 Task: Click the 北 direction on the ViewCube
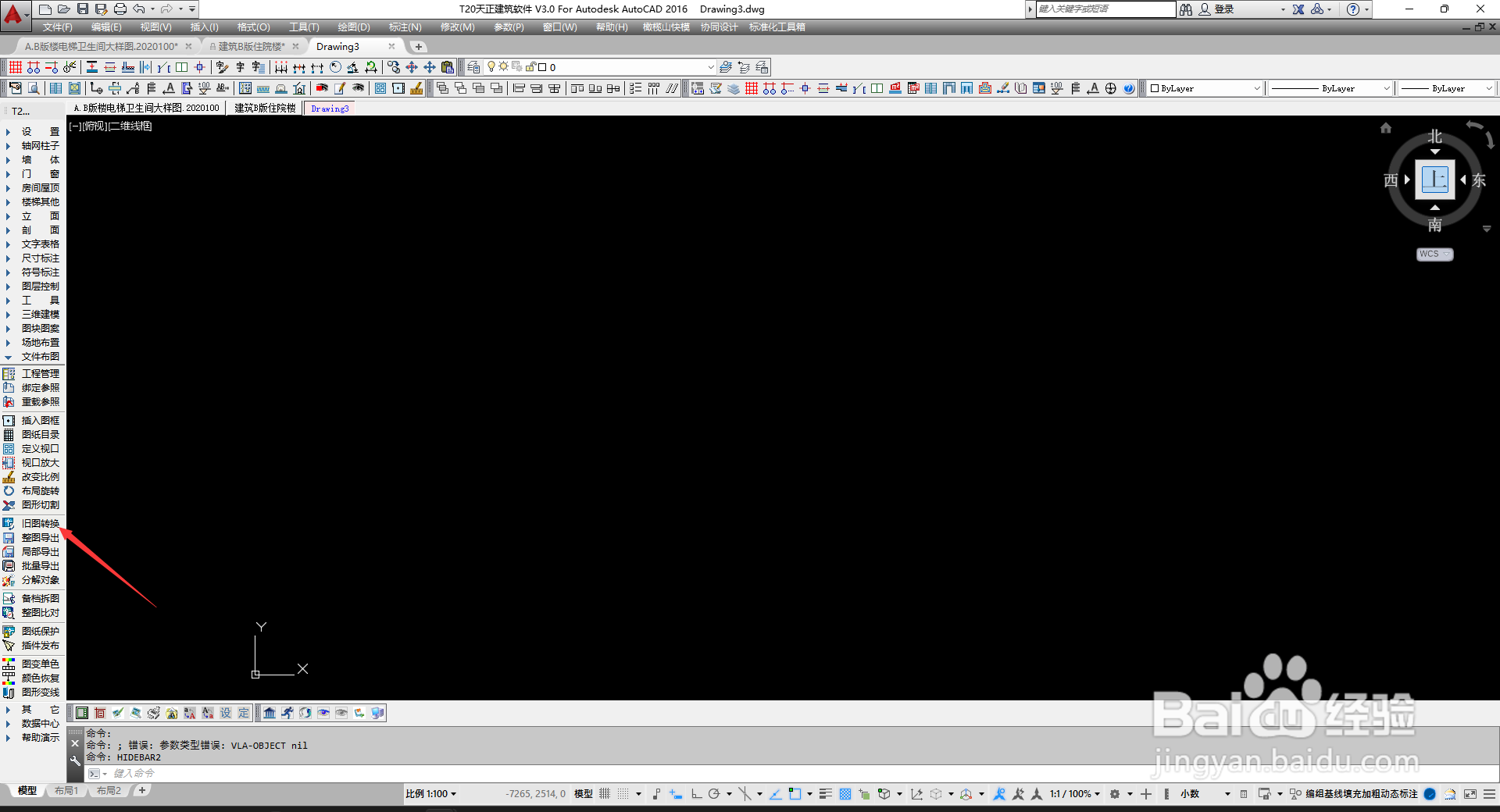1434,137
